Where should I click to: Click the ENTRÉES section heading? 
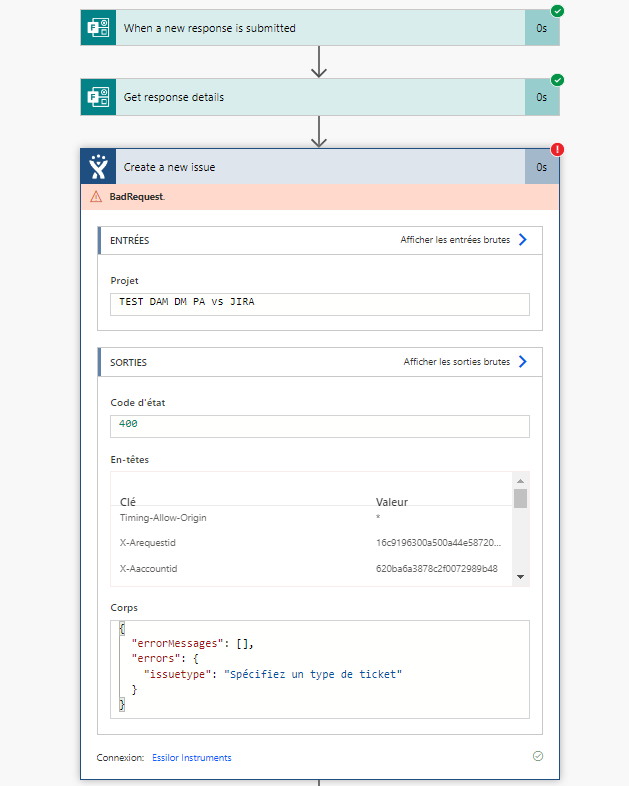coord(129,241)
